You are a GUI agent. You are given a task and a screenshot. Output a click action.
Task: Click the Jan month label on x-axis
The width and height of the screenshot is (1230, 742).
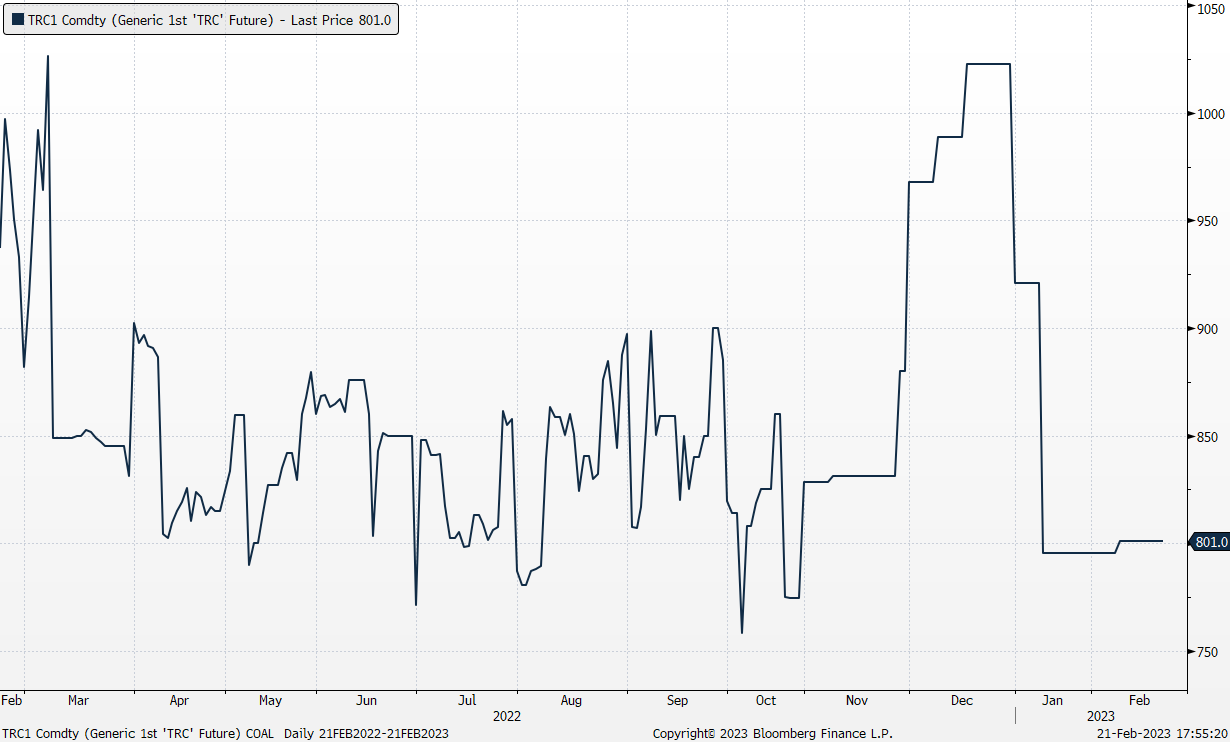[1053, 700]
